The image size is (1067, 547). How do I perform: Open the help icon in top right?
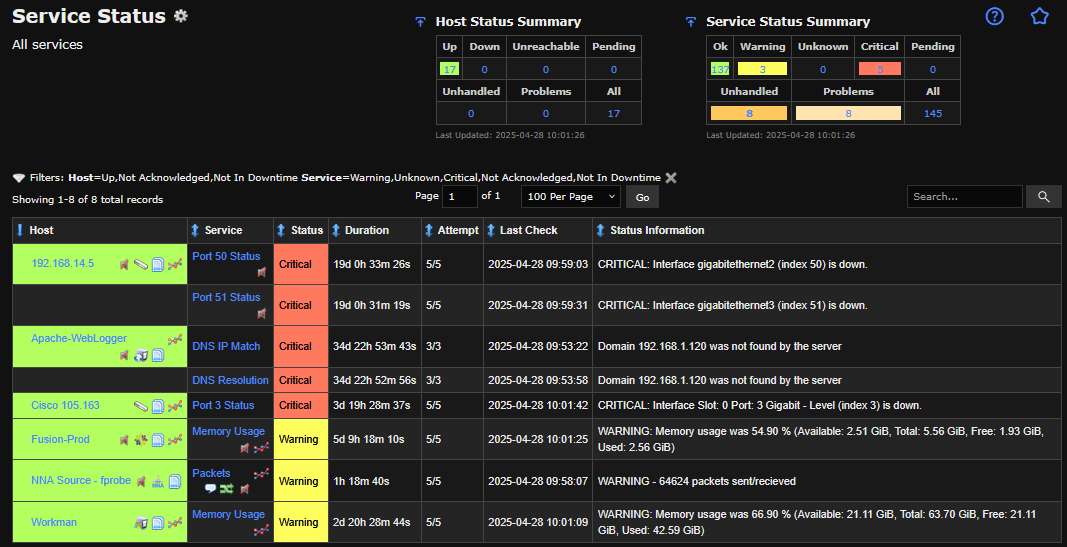coord(994,17)
